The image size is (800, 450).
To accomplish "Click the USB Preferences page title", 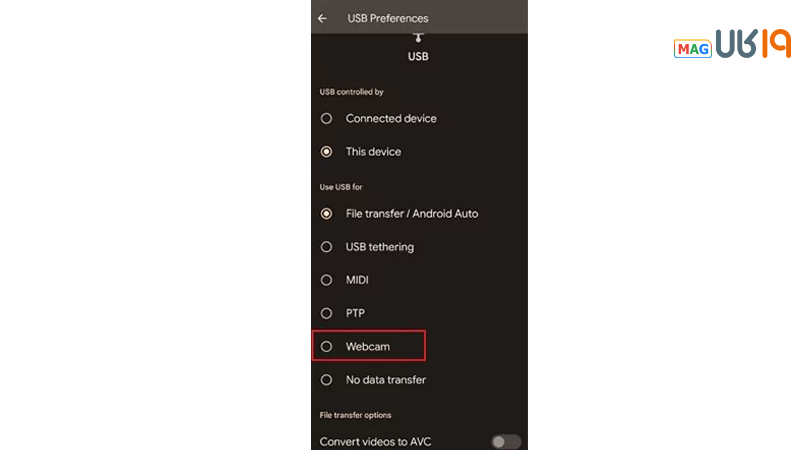I will 388,18.
